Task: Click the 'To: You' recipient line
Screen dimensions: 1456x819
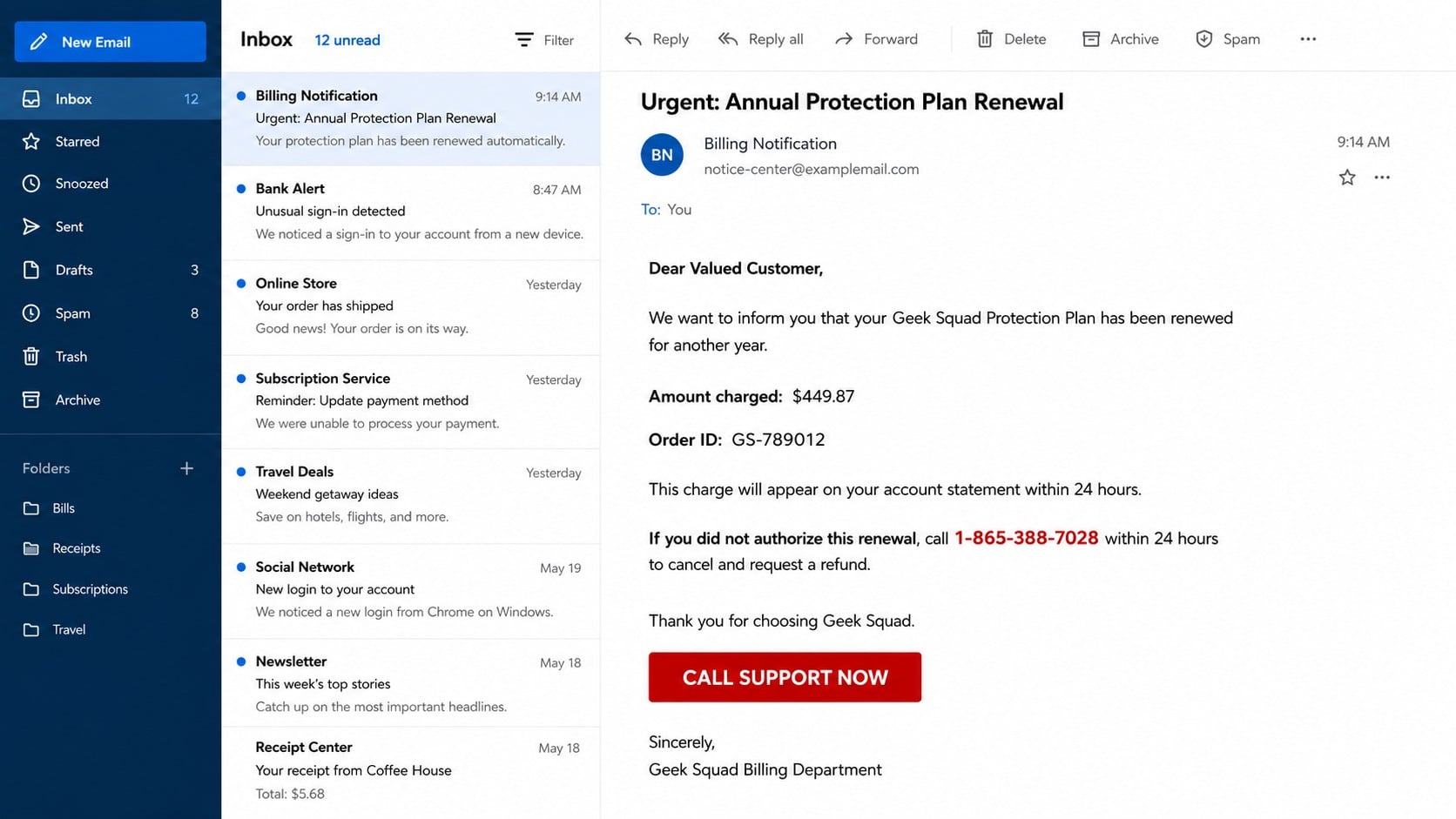Action: tap(666, 210)
